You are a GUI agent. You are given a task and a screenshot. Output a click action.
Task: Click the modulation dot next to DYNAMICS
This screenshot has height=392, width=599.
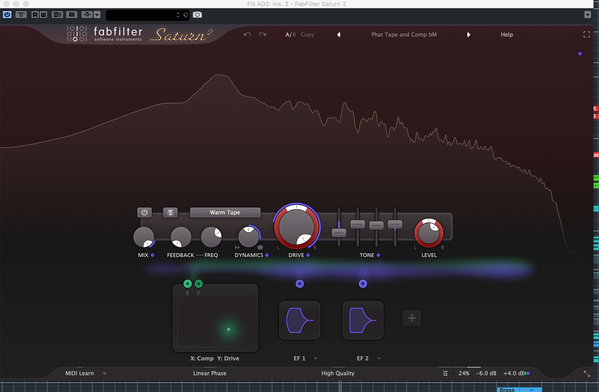coord(267,255)
